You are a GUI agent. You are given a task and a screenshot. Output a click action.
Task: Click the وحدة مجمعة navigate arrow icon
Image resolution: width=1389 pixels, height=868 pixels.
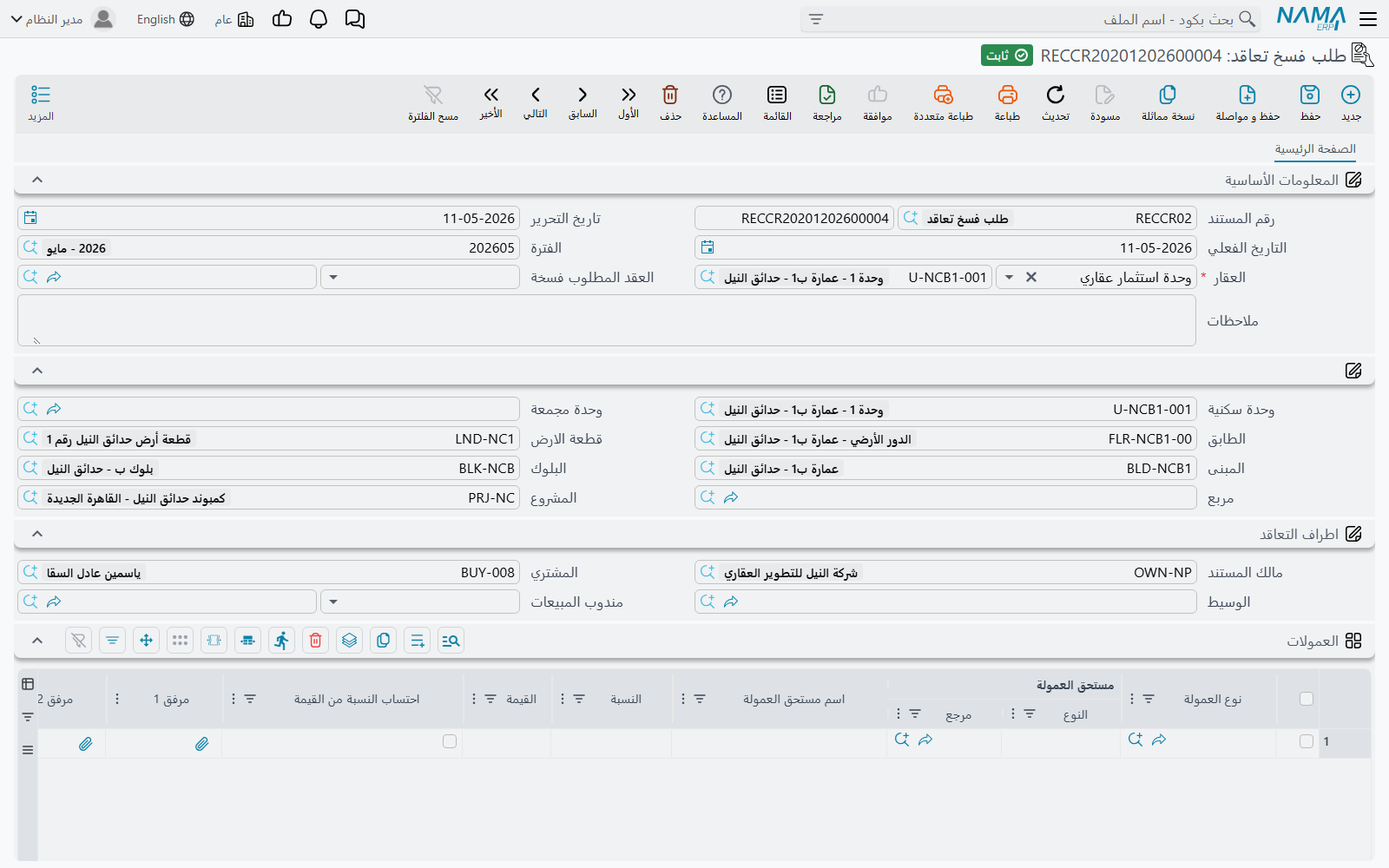coord(54,409)
